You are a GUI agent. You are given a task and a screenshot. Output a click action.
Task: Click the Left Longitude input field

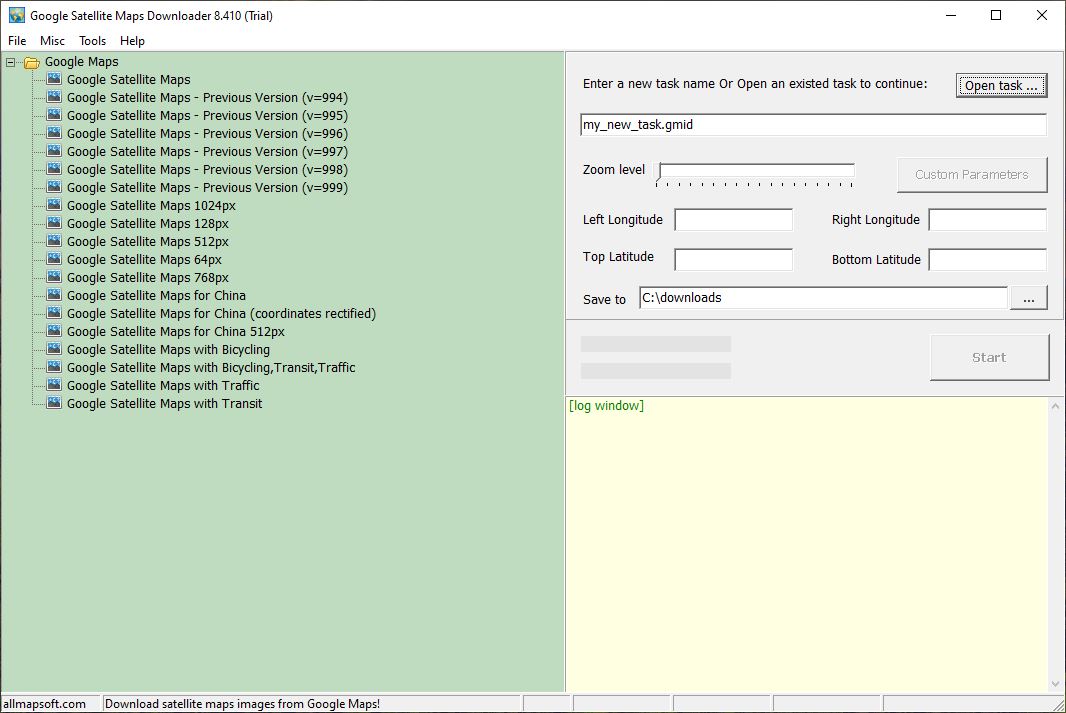point(733,220)
